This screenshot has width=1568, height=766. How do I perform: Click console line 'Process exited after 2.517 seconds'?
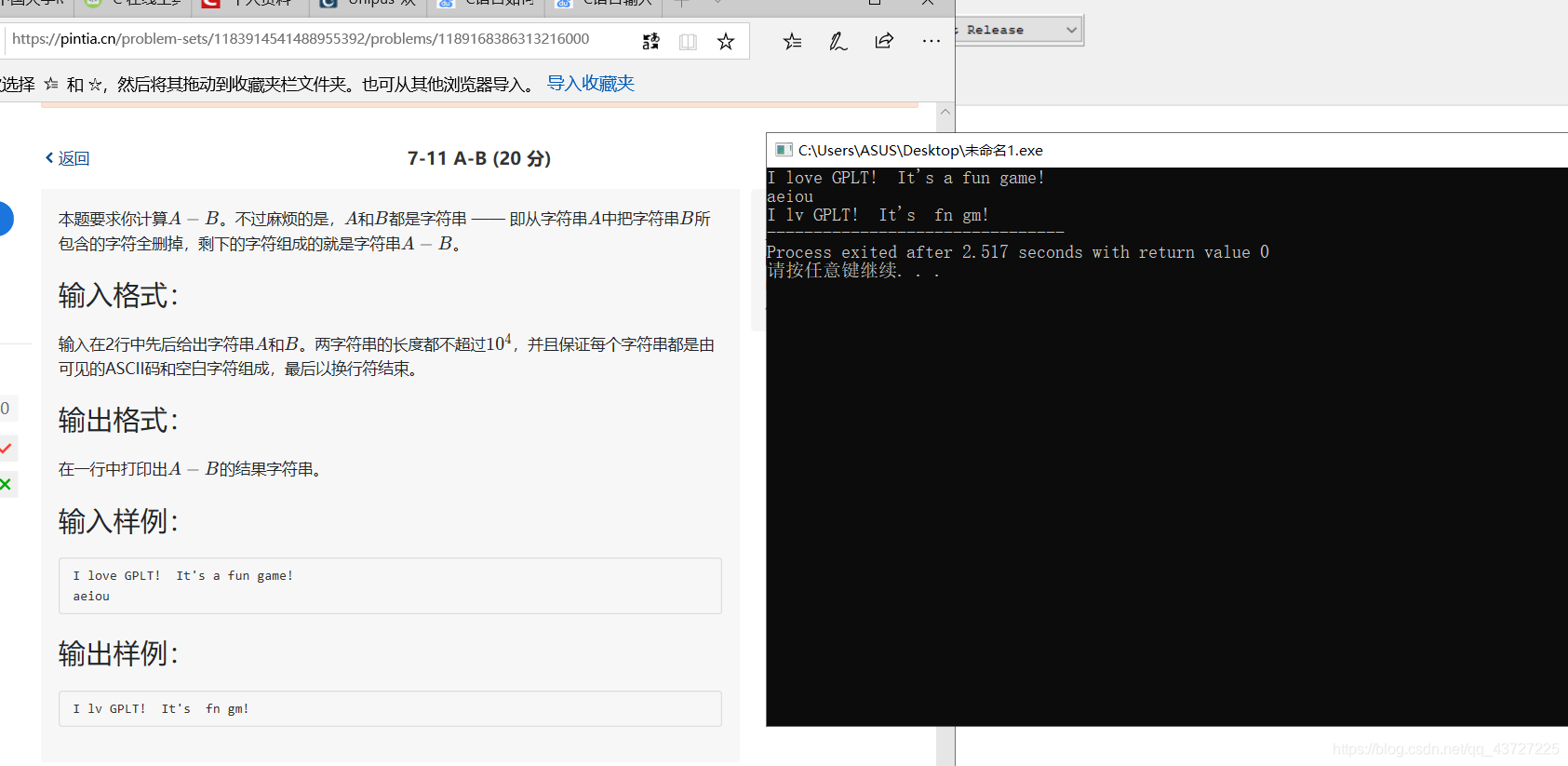[x=1018, y=252]
